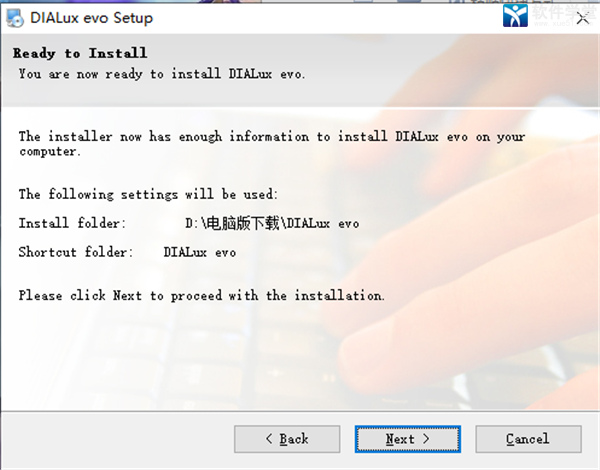Click the Shortcut folder value DIALux evo
600x470 pixels.
[200, 252]
